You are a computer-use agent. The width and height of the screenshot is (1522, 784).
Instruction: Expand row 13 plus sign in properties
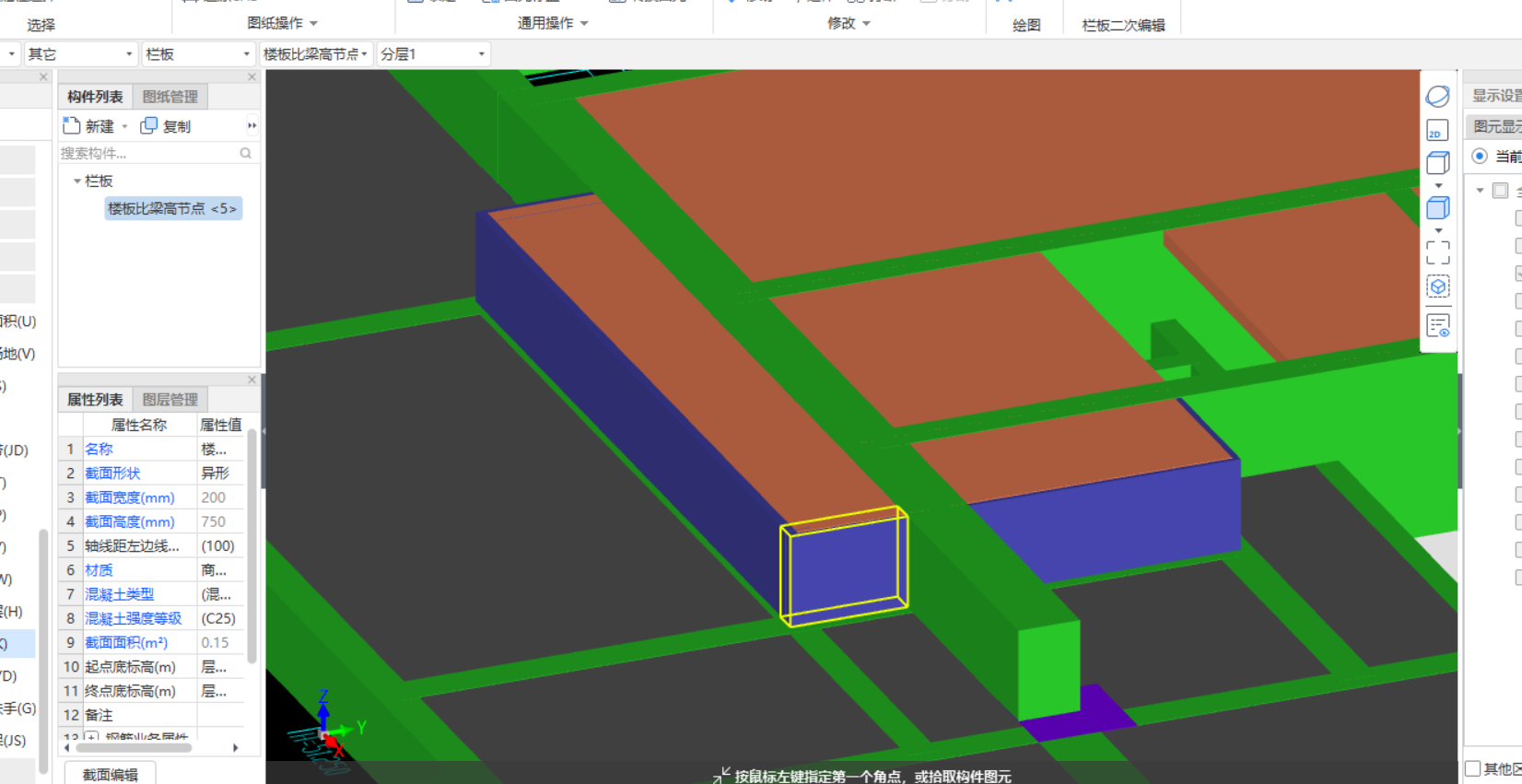coord(90,738)
